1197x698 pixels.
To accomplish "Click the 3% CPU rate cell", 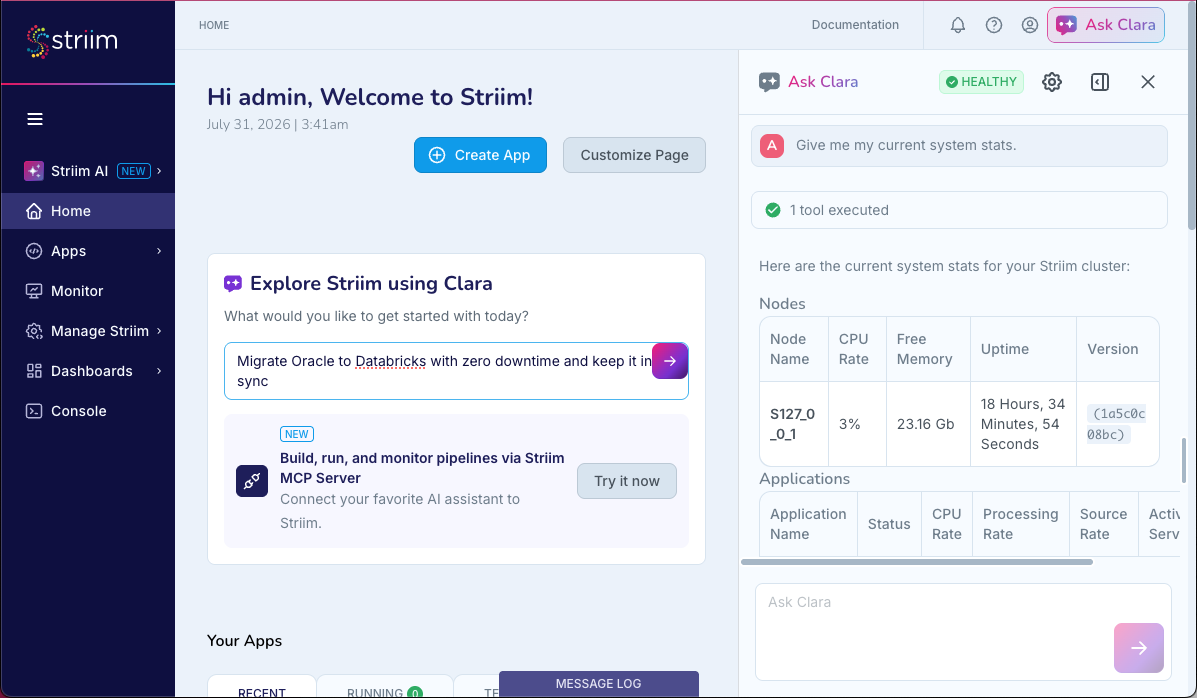I will click(x=857, y=424).
